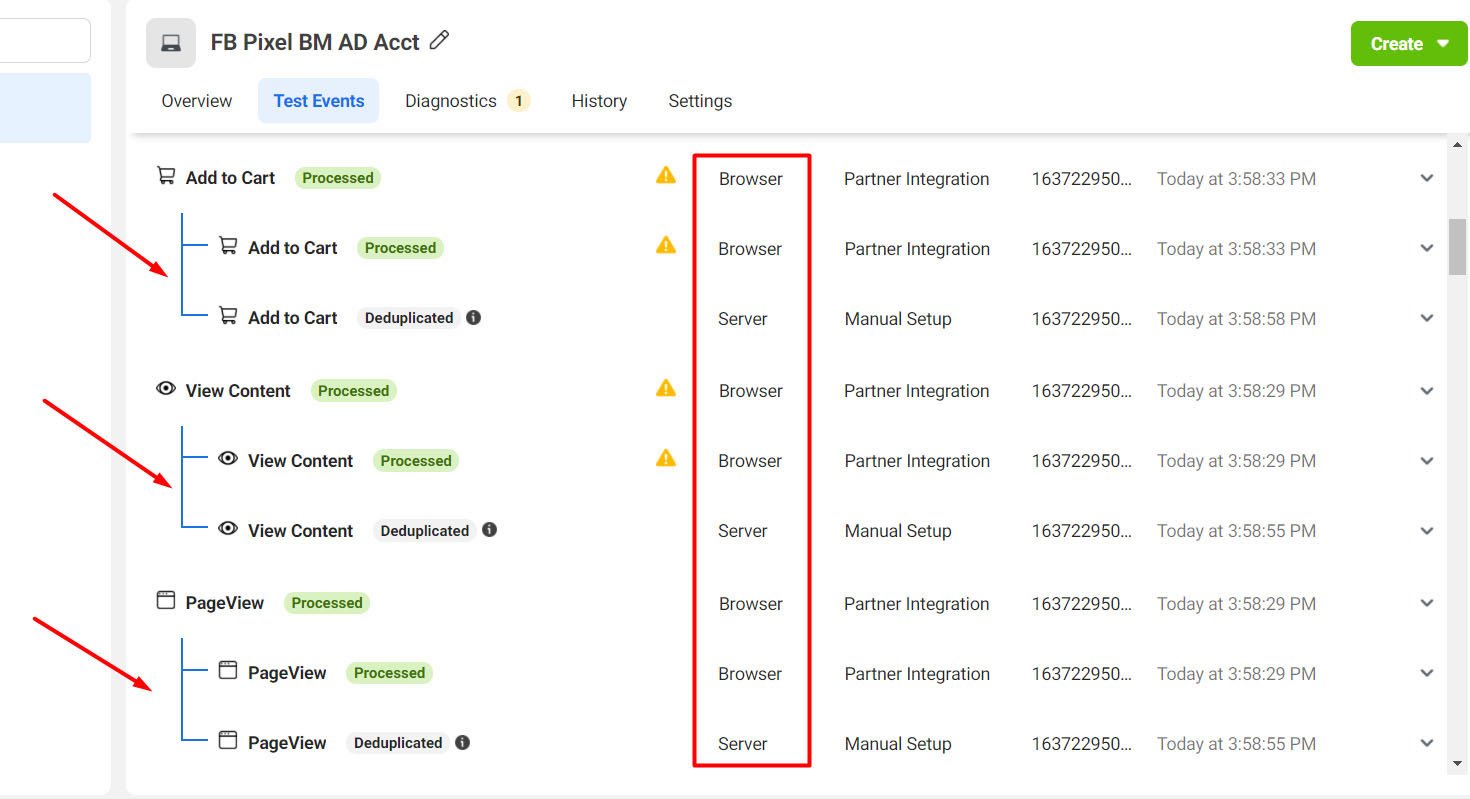The image size is (1470, 799).
Task: Click the cart icon of top Add to Cart event
Action: point(166,176)
